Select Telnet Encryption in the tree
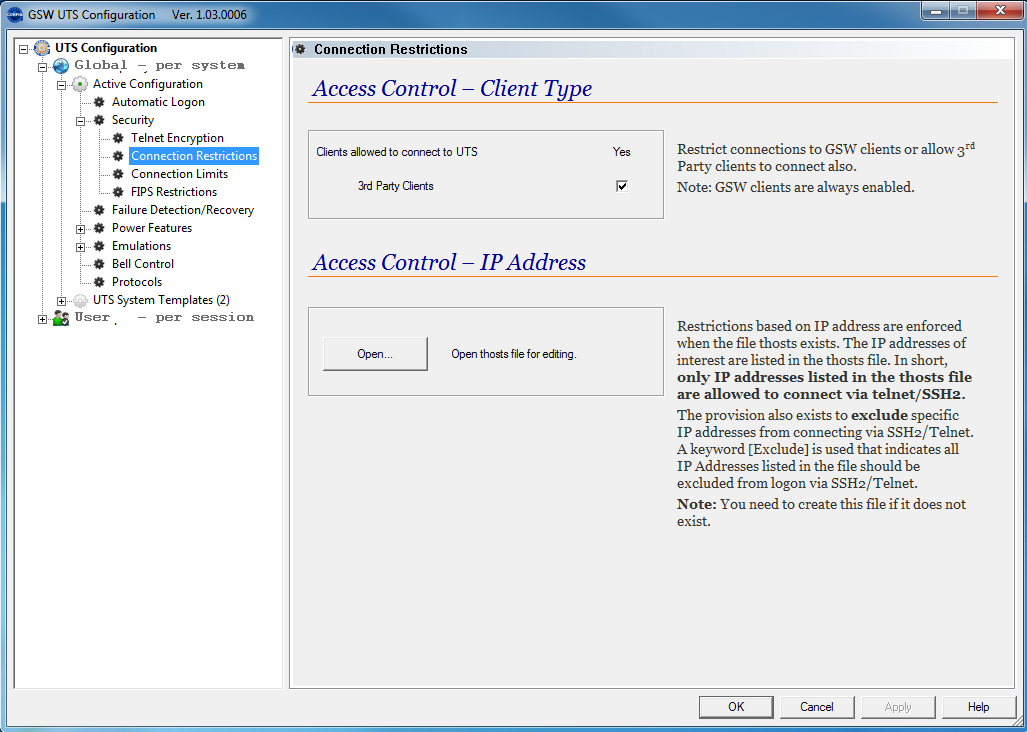The image size is (1027, 732). [177, 138]
